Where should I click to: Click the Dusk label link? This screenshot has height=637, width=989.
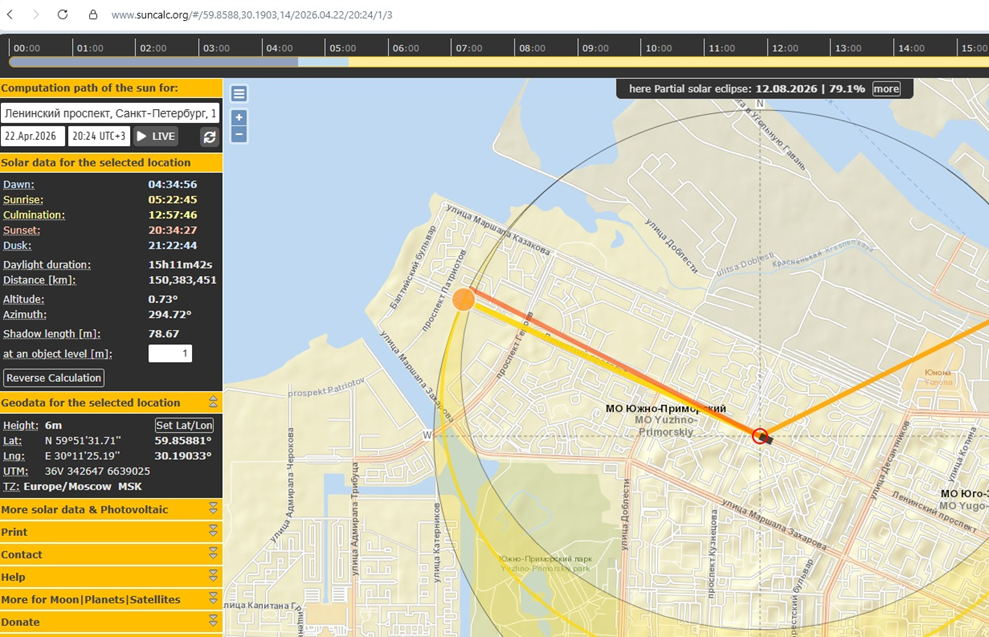point(17,245)
